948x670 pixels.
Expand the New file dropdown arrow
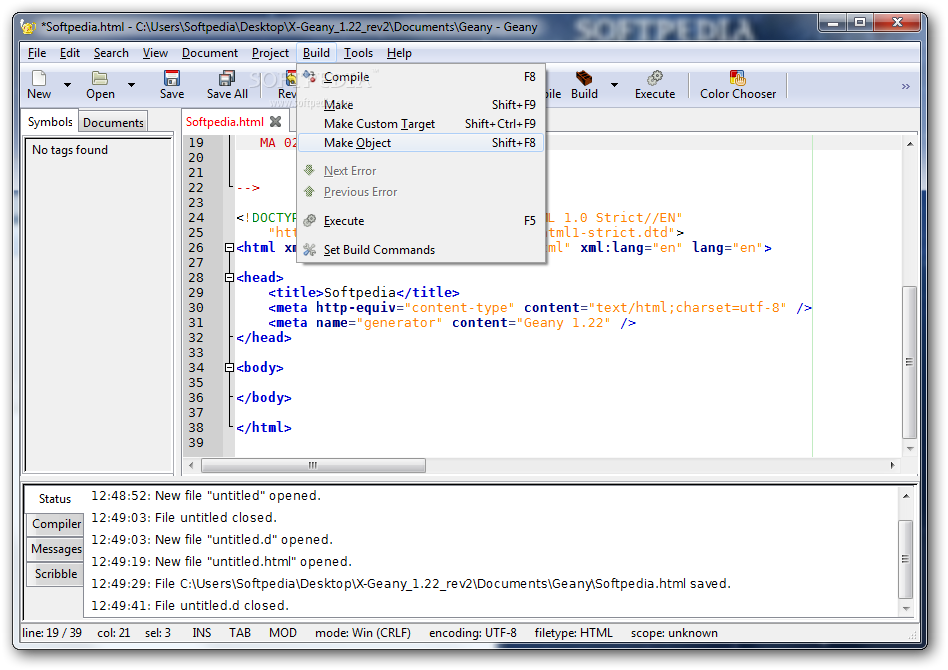point(68,85)
